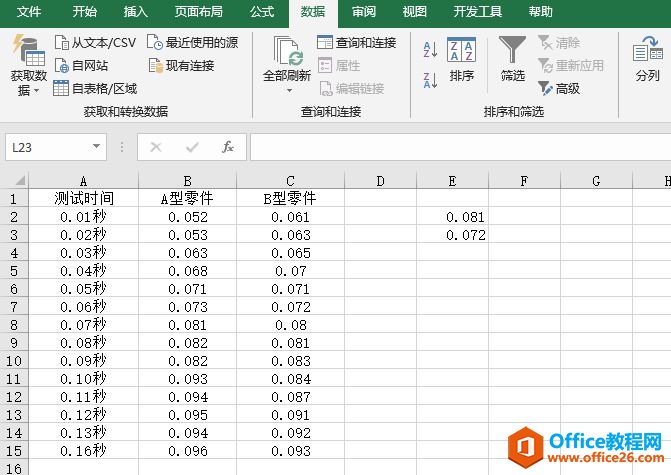The image size is (671, 475).
Task: Select cell E3 containing 0.072
Action: point(452,235)
